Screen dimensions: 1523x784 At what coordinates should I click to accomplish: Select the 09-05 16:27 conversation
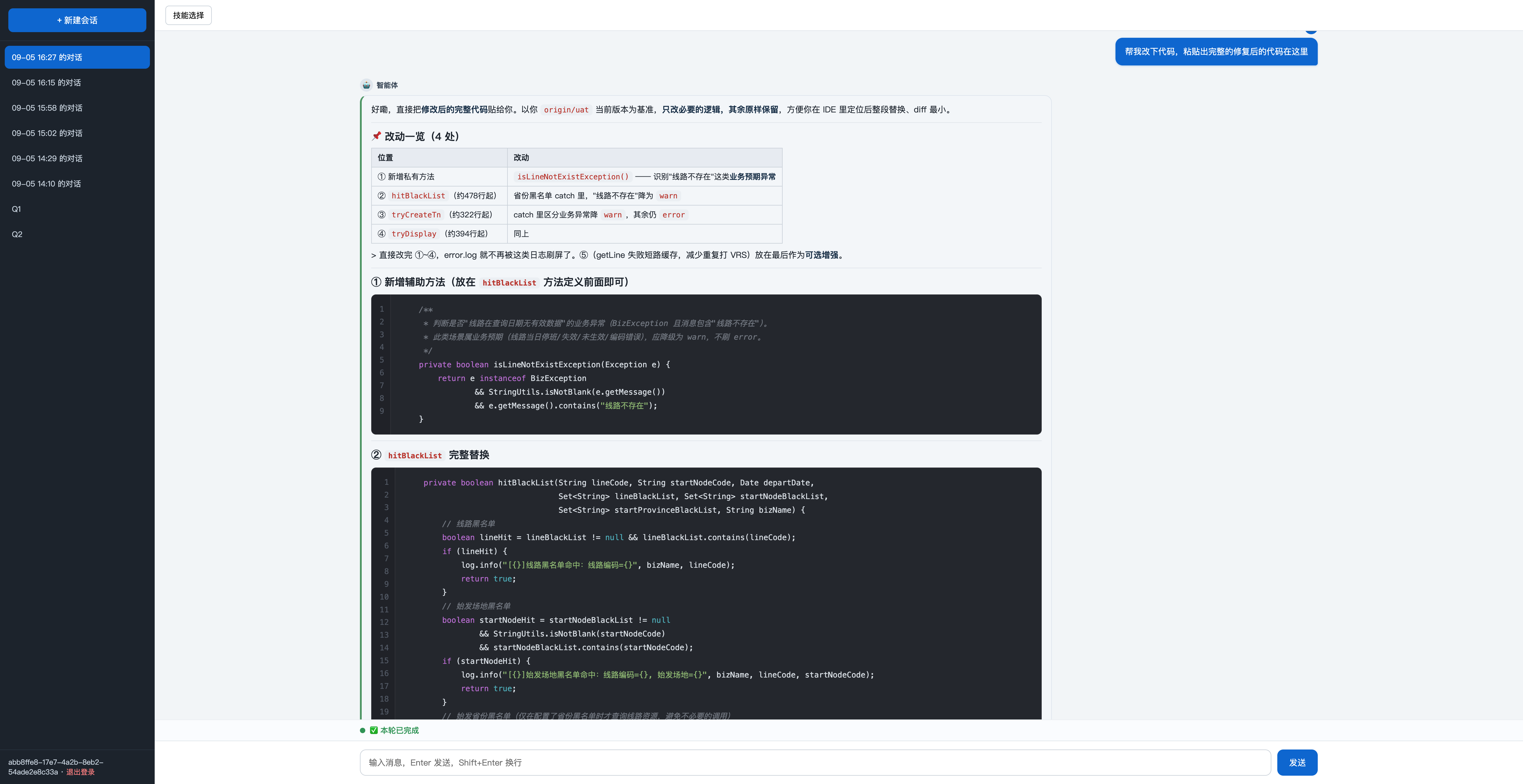pyautogui.click(x=77, y=57)
